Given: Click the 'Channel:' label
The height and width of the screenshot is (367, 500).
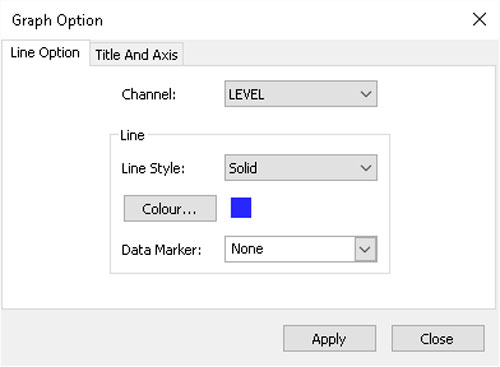Looking at the screenshot, I should pyautogui.click(x=149, y=94).
